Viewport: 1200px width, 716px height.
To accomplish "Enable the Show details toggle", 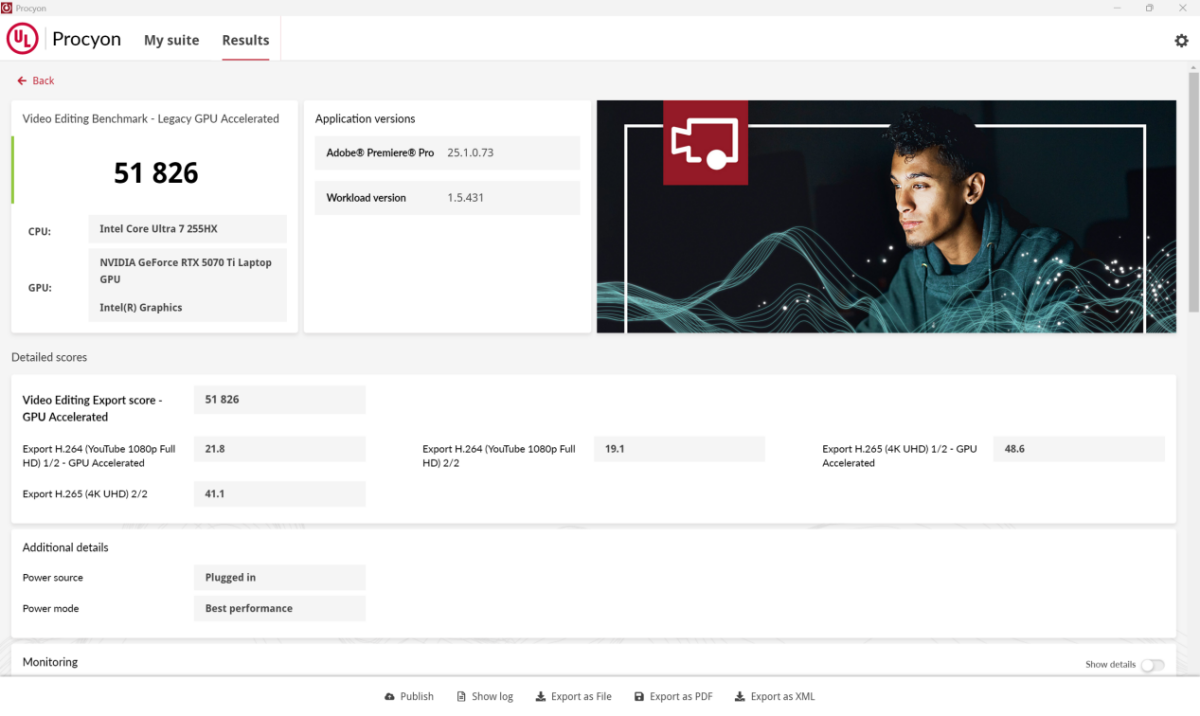I will click(1152, 665).
